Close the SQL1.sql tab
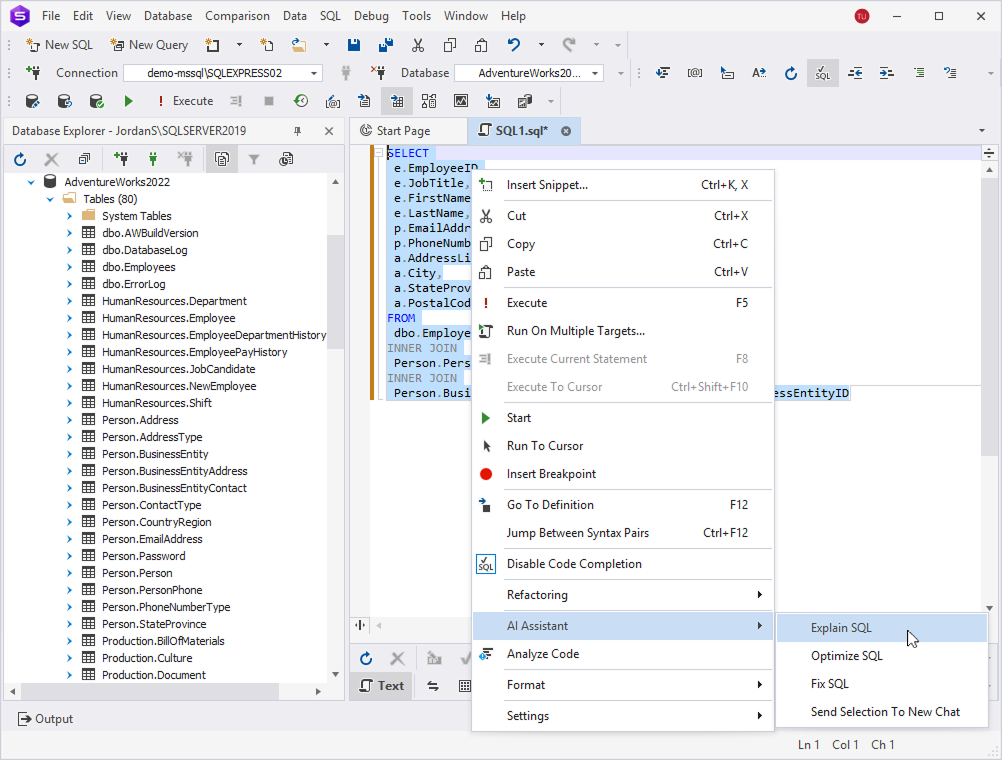1002x760 pixels. (x=566, y=131)
